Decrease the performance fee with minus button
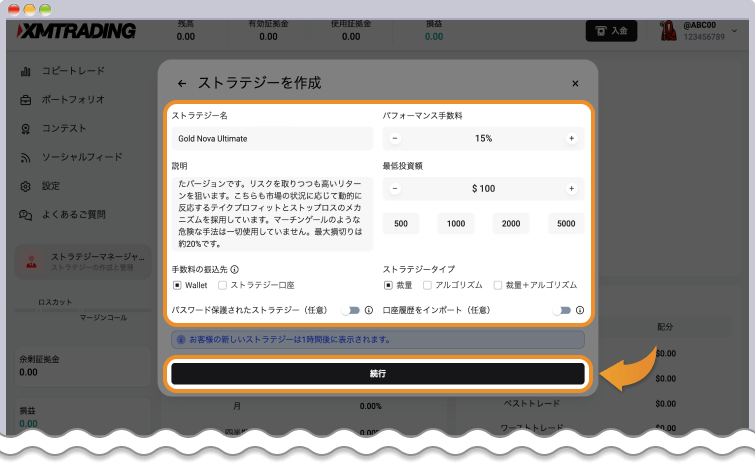 pyautogui.click(x=395, y=139)
